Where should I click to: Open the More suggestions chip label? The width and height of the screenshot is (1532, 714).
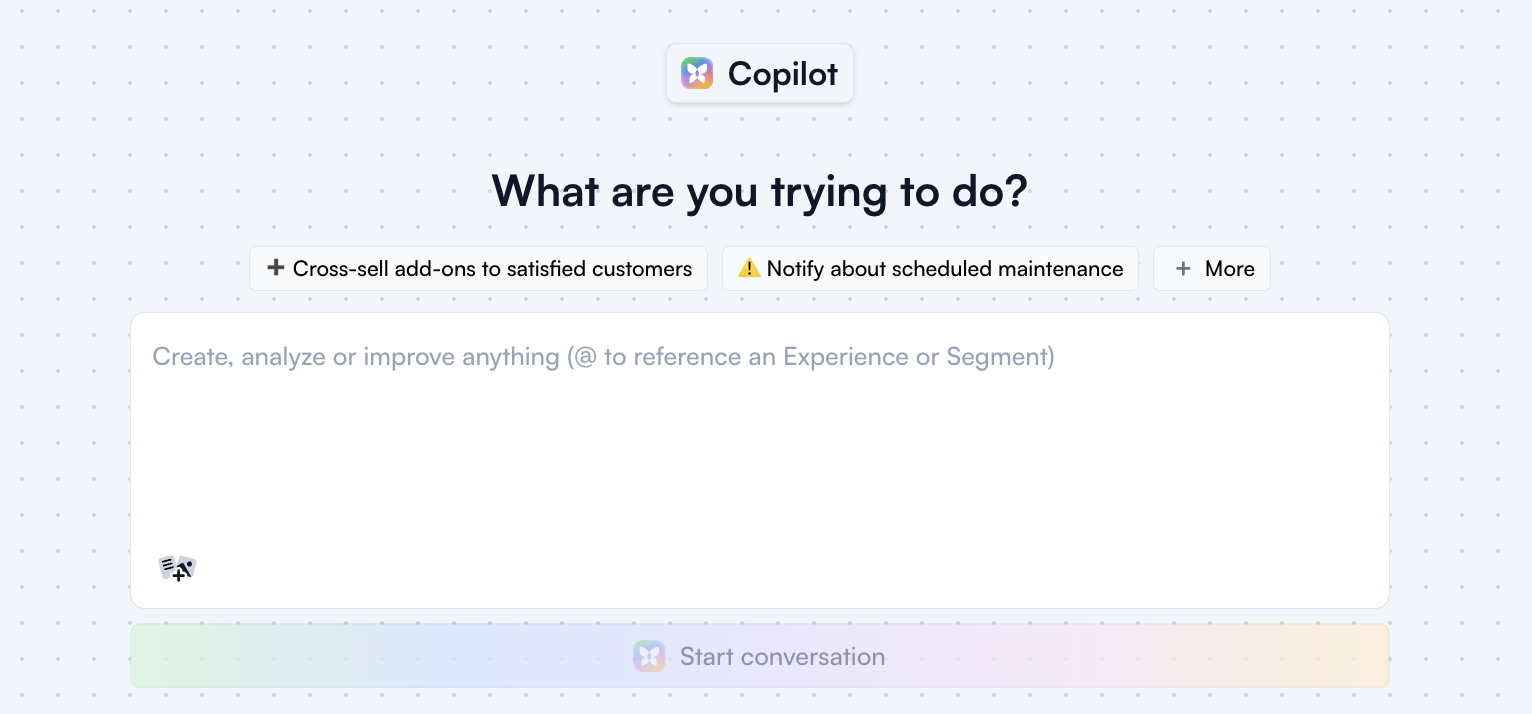point(1230,269)
